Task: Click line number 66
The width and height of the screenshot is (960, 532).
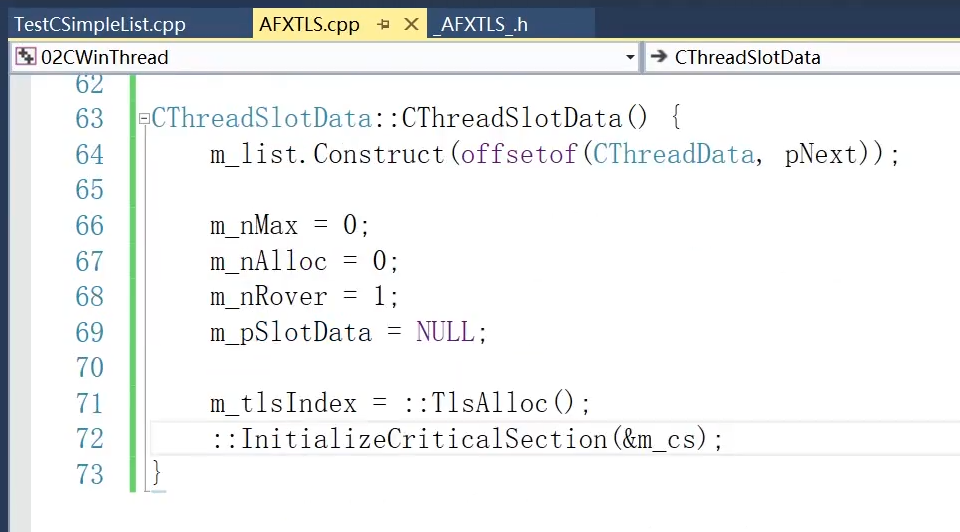Action: 89,226
